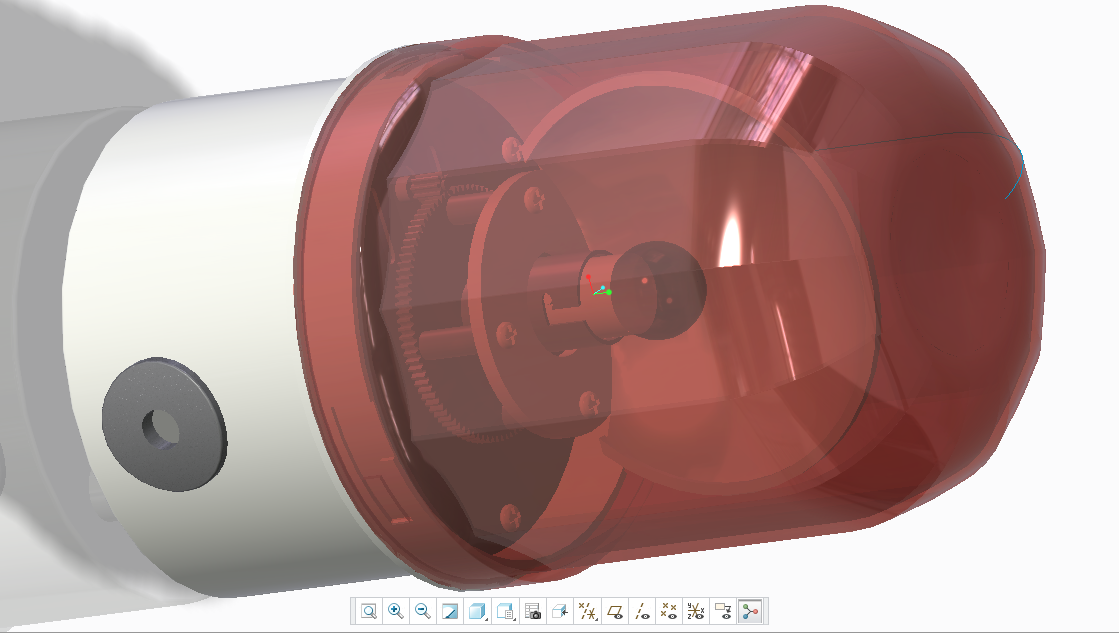Open the Datum Display Filters dropdown
The height and width of the screenshot is (633, 1119).
click(587, 612)
